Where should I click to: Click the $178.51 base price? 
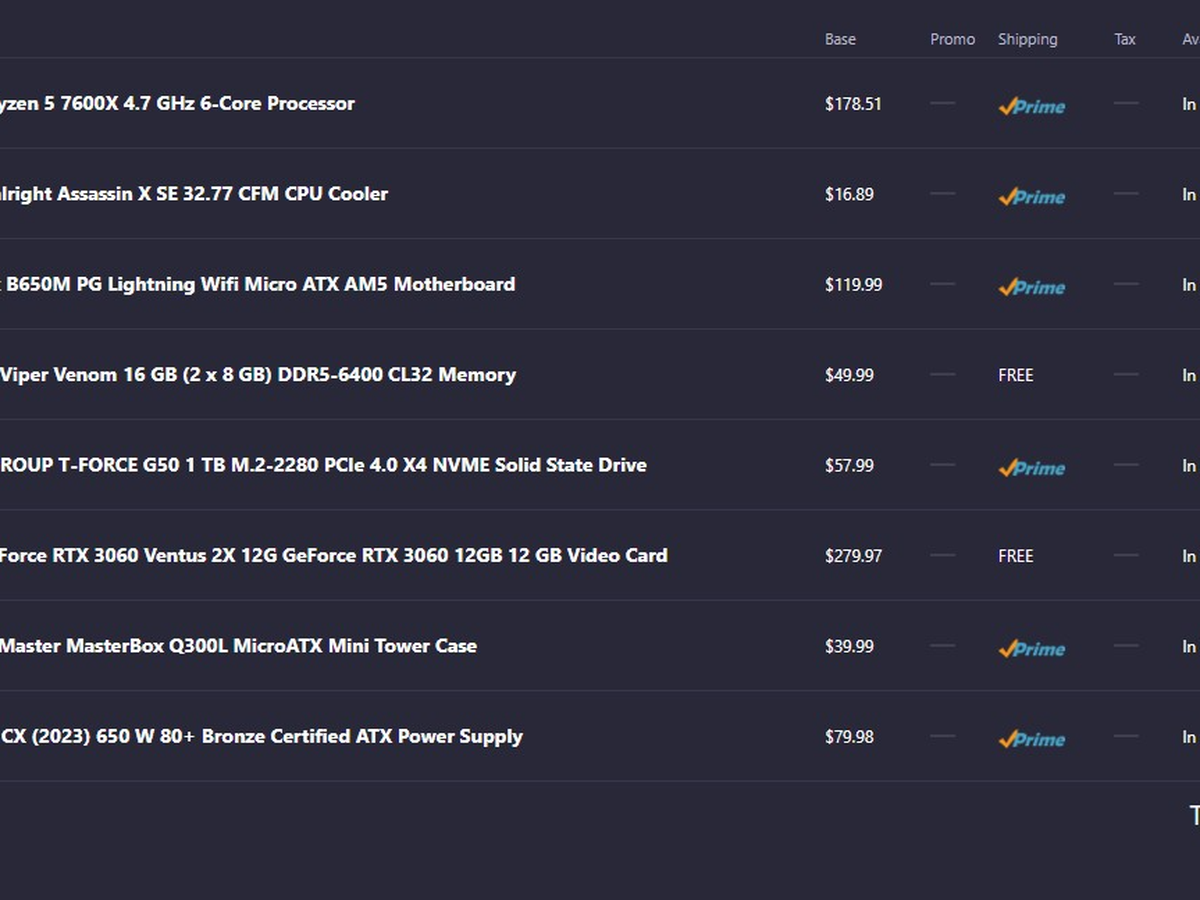tap(853, 104)
